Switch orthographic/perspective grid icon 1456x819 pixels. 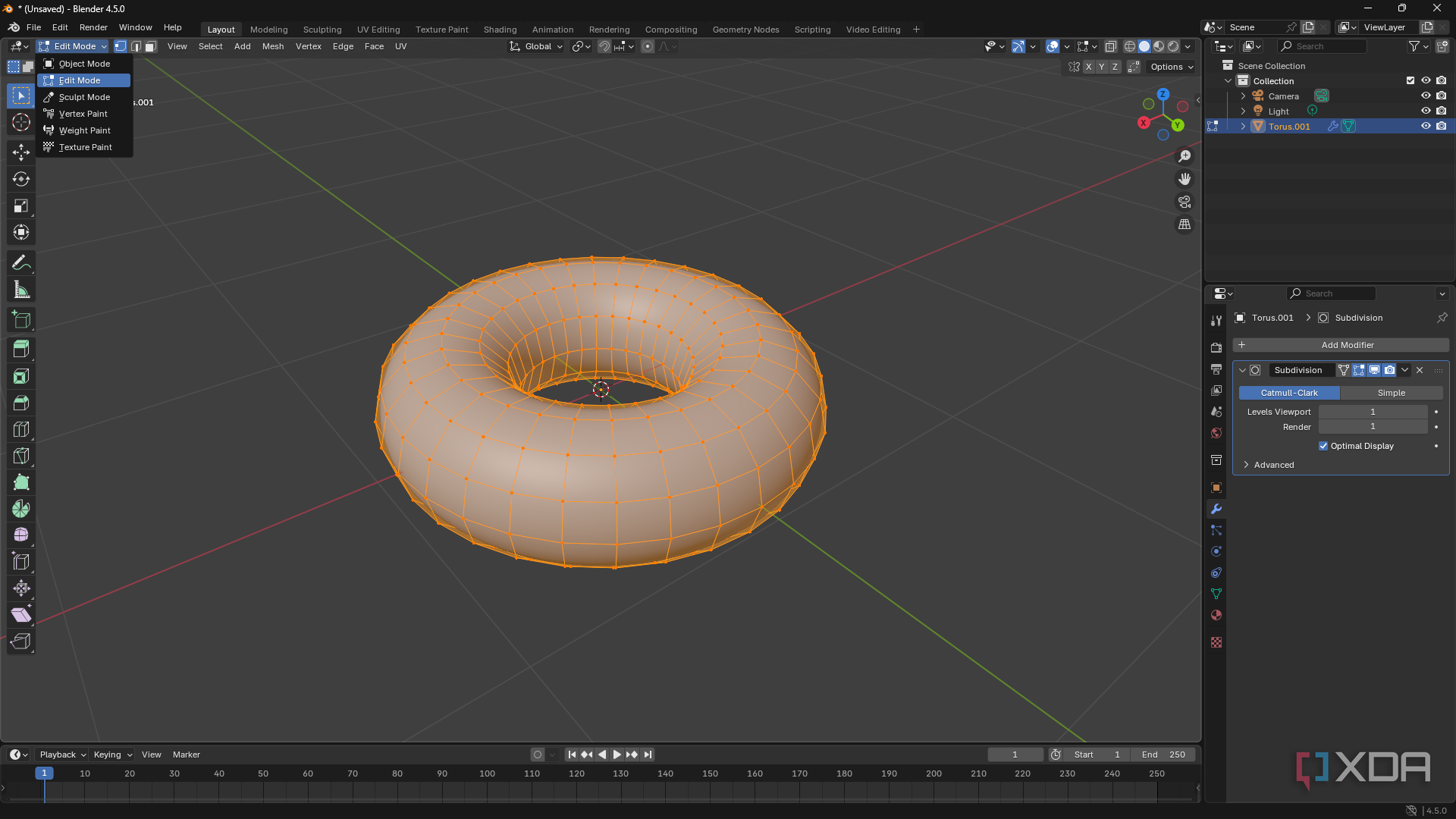point(1185,224)
